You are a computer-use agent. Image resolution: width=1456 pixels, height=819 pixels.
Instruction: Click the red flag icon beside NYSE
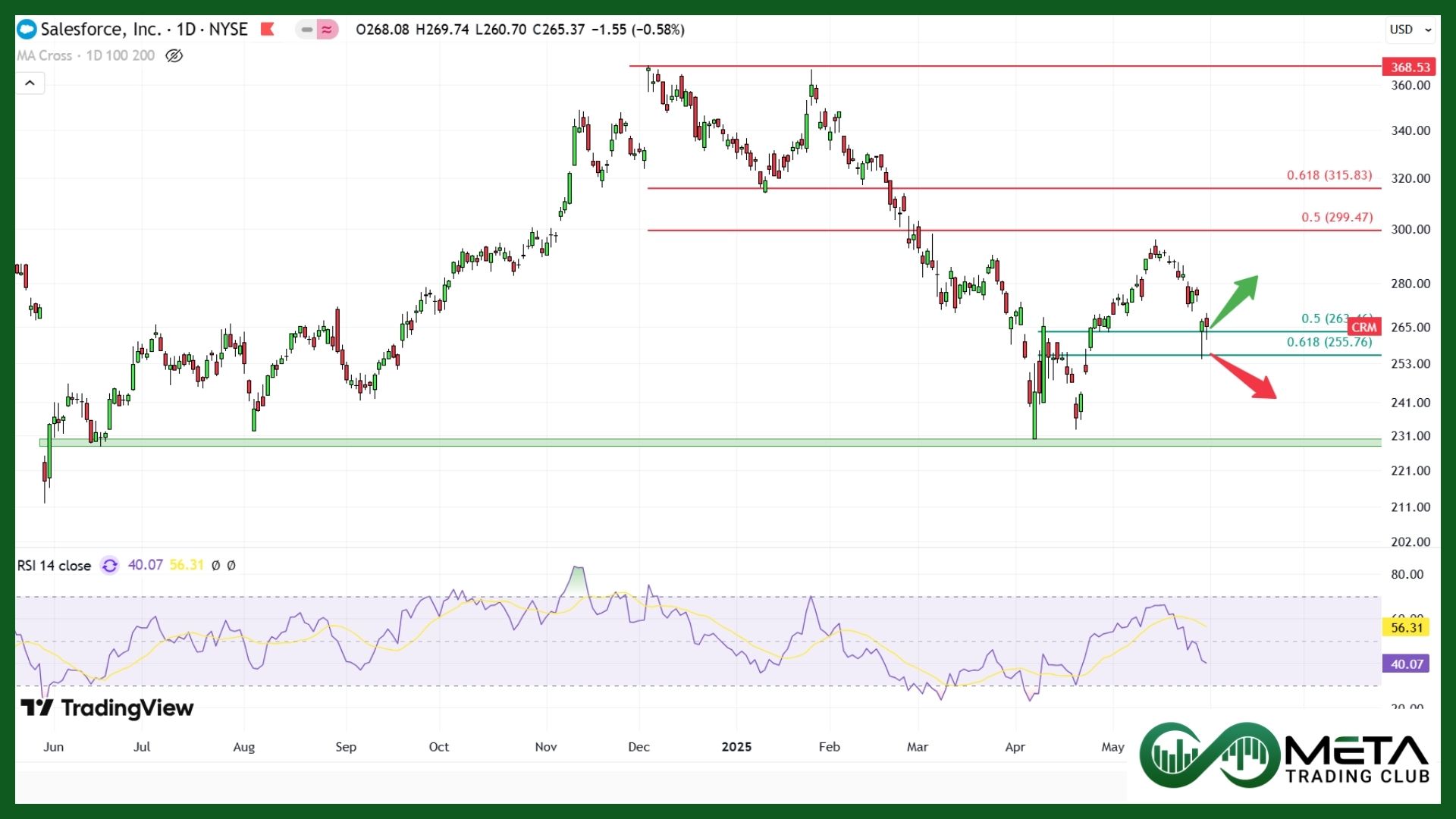click(267, 30)
